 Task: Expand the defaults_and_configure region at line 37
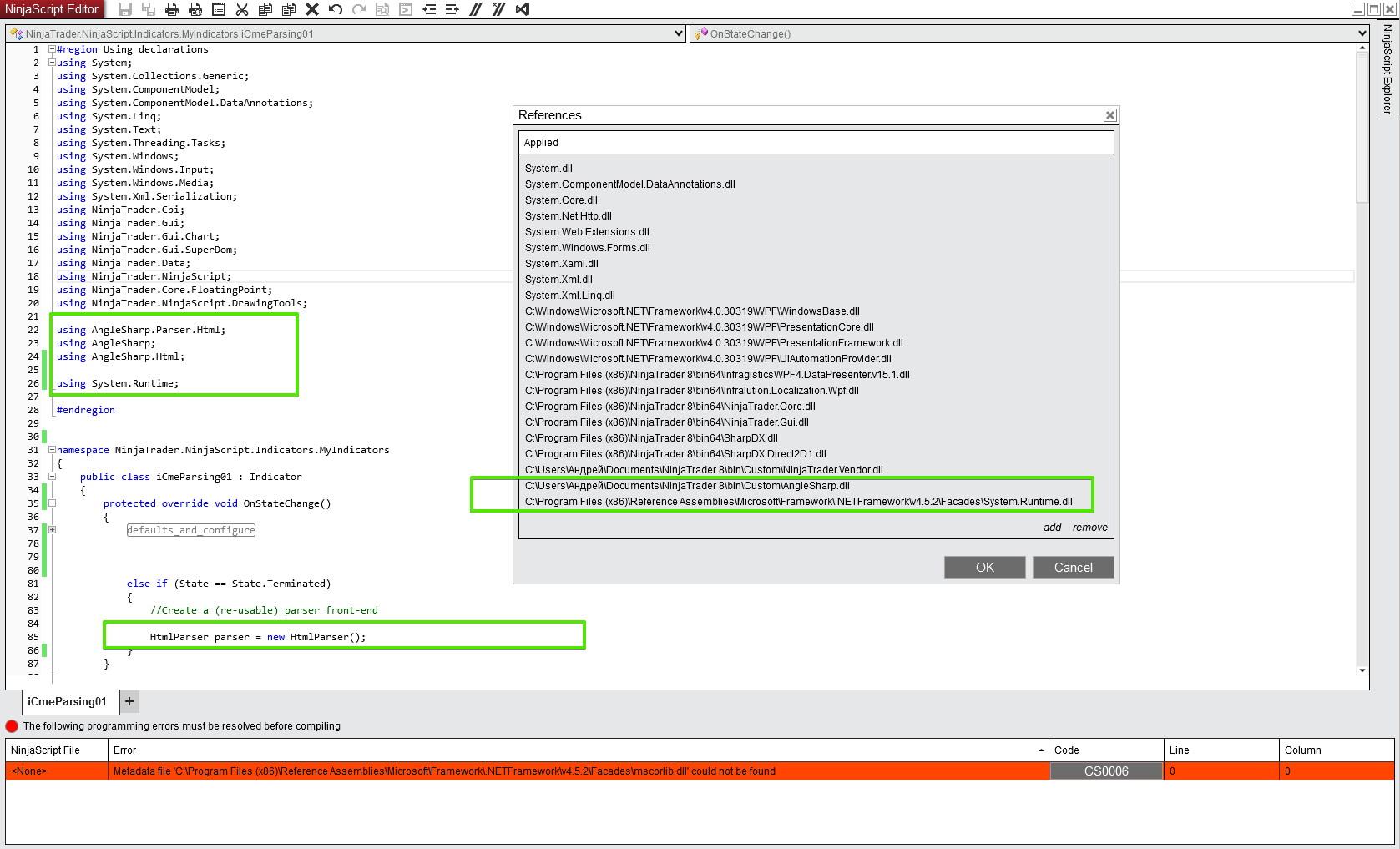52,530
